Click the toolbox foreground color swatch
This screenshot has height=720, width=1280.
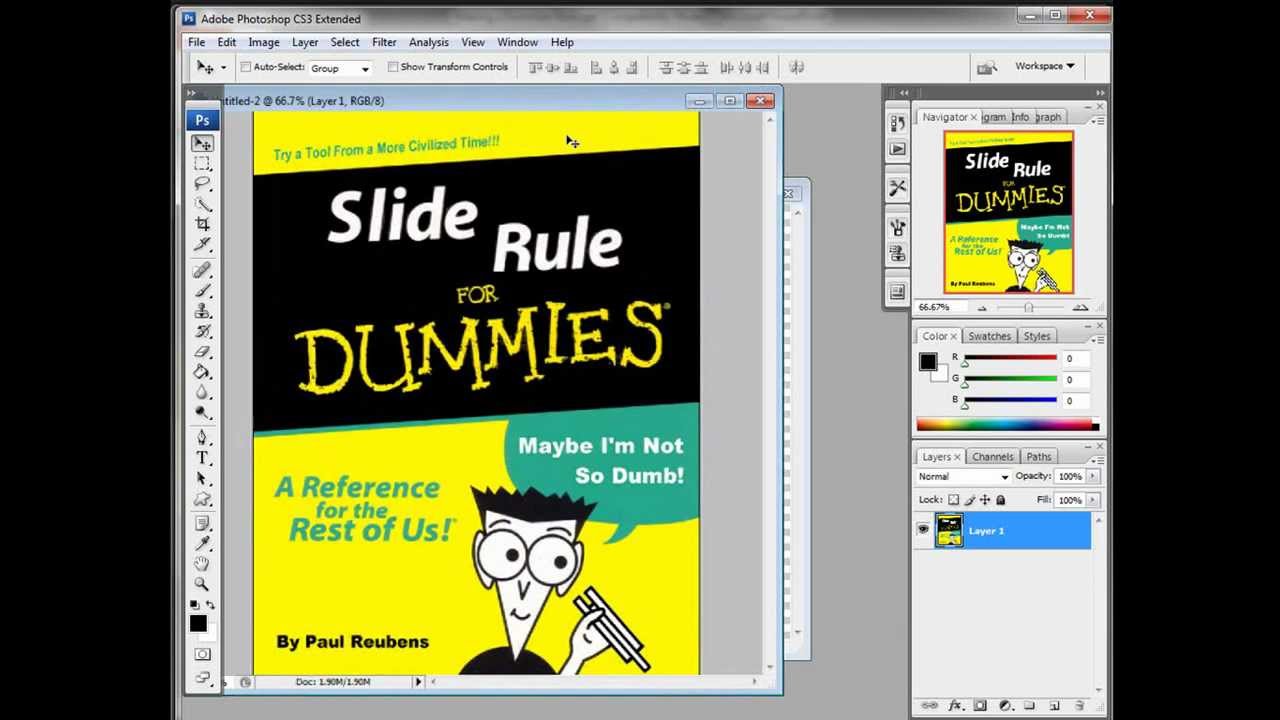coord(198,625)
